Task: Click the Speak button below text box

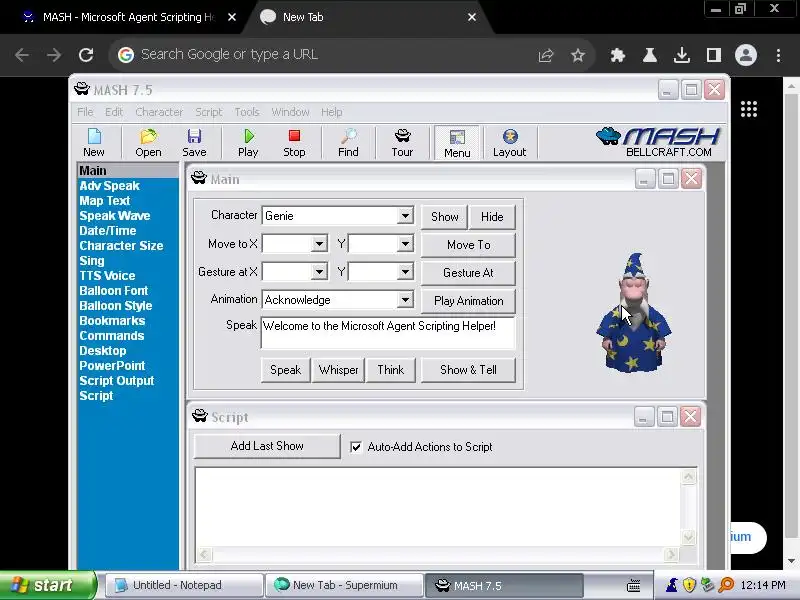Action: [x=286, y=370]
